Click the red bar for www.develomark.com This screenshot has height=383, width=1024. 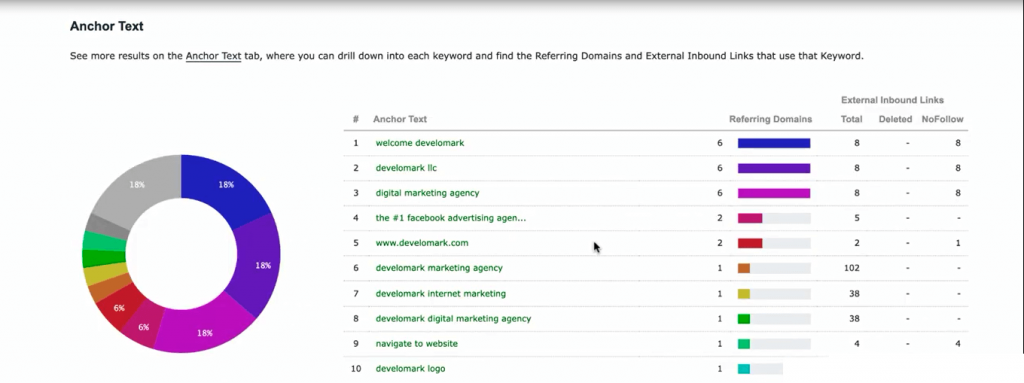point(750,243)
